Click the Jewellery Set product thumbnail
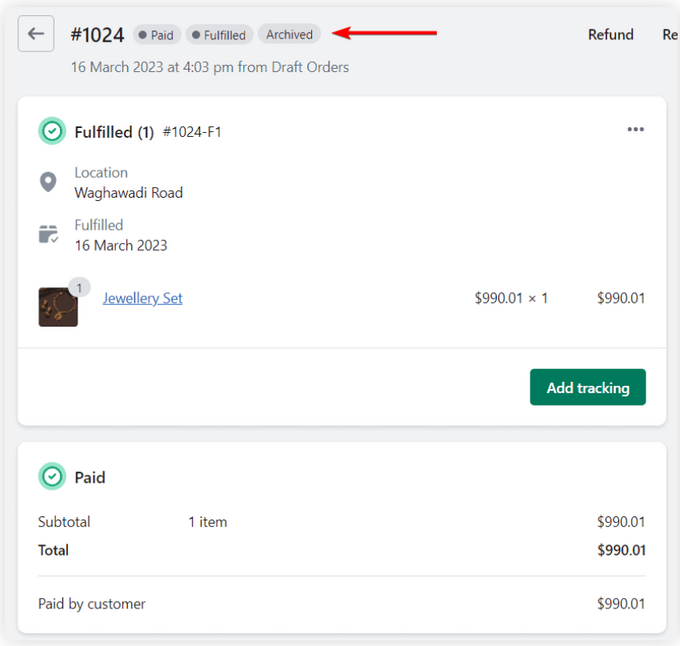The width and height of the screenshot is (680, 646). [57, 307]
